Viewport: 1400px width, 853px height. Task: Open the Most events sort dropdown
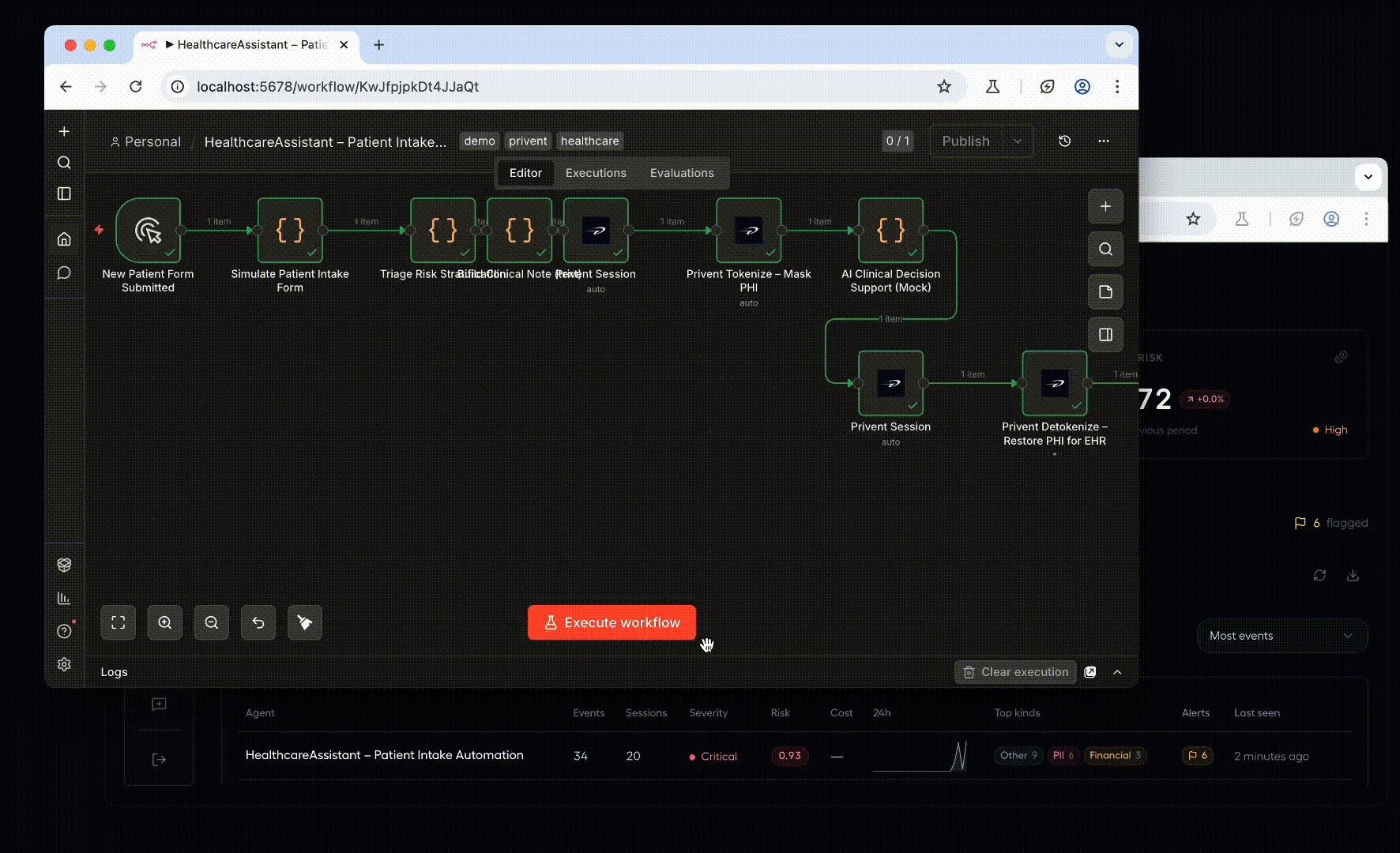pos(1282,636)
